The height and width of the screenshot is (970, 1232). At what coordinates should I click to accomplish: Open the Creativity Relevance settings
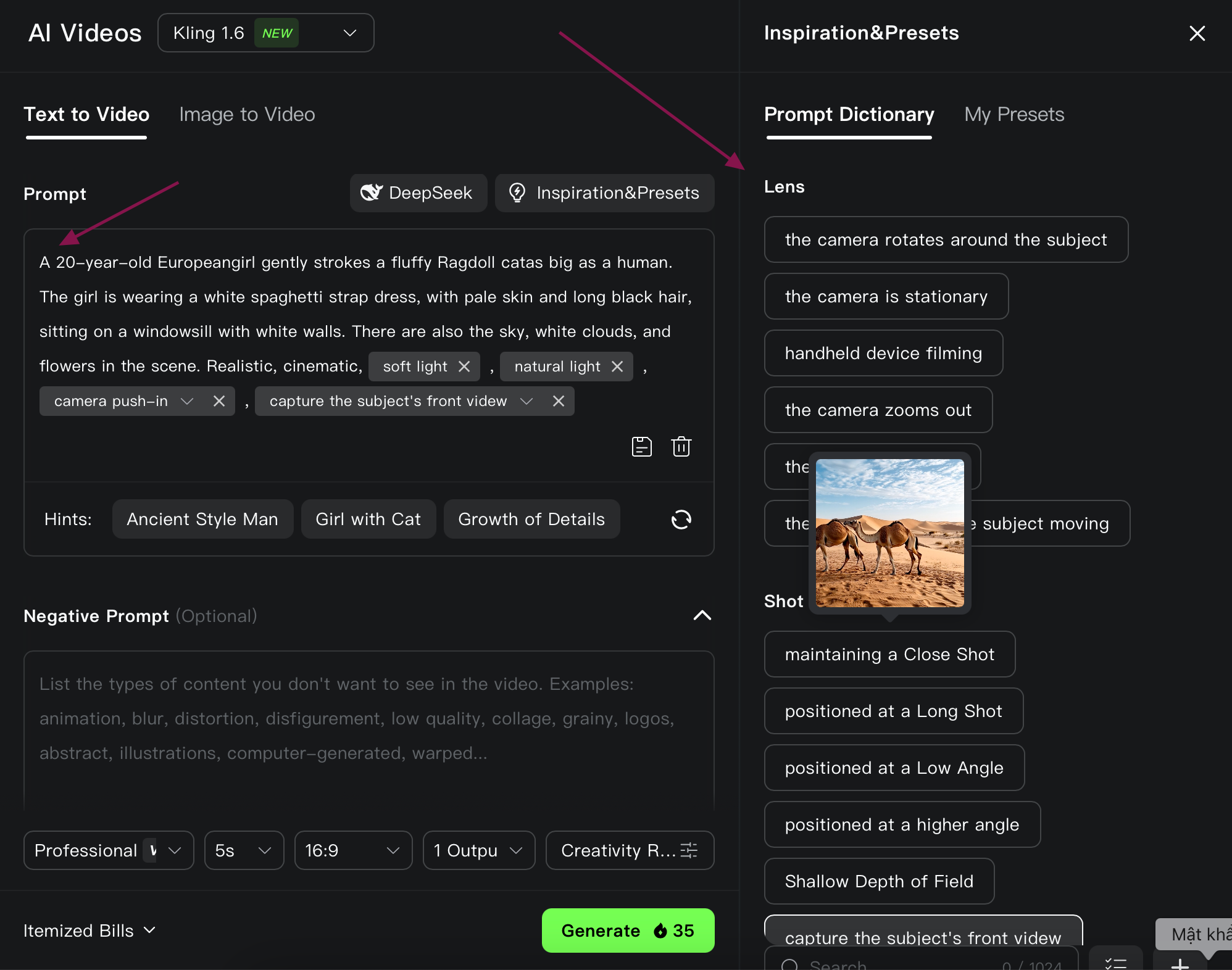[630, 850]
